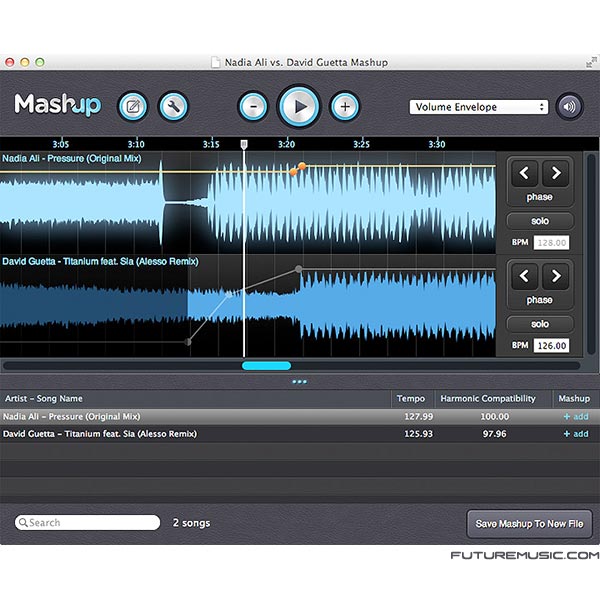Shift Nadia Ali track phase right
This screenshot has height=600, width=600.
click(x=556, y=173)
